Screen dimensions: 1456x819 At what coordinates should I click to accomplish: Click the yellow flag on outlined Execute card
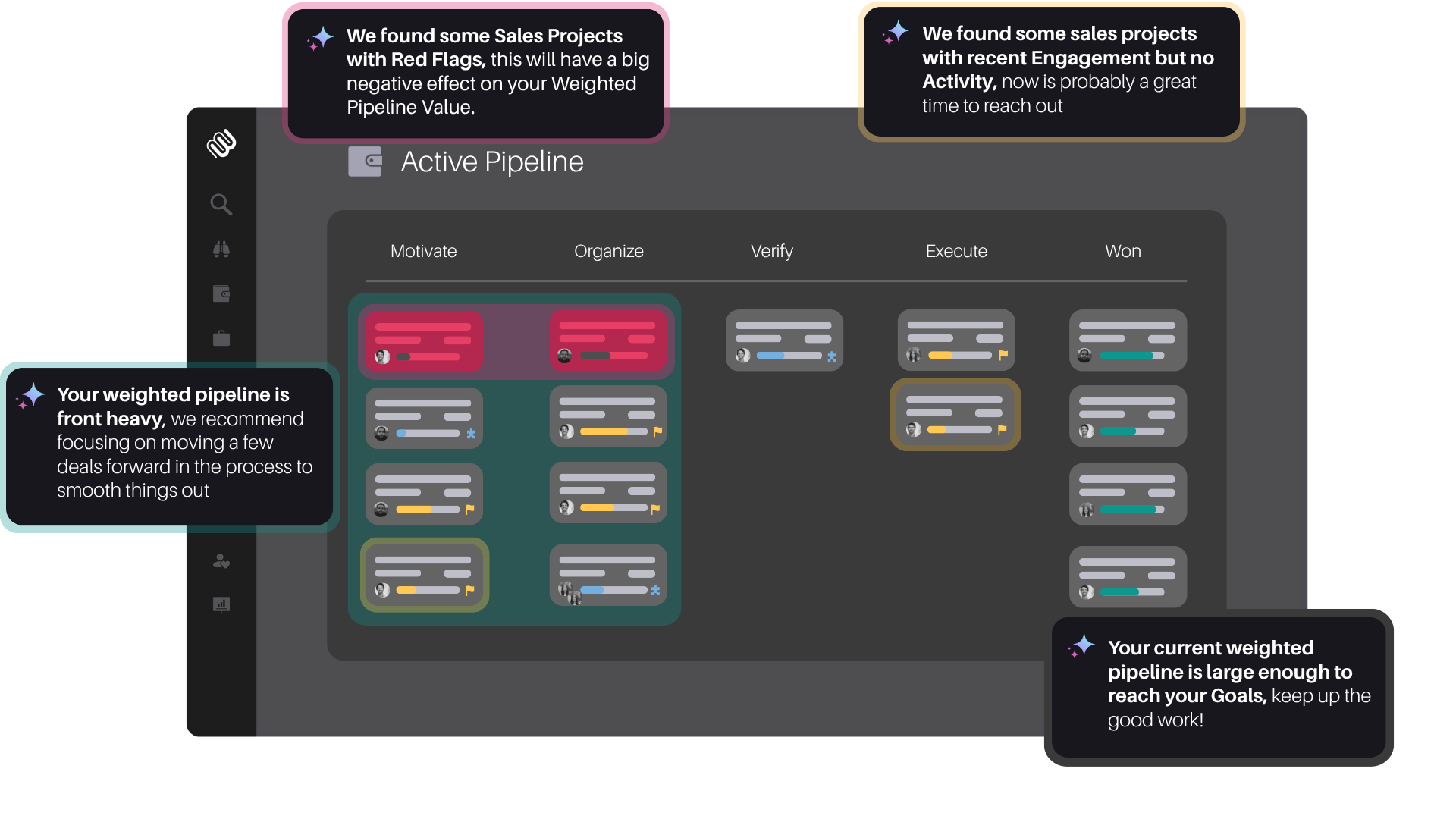(1002, 430)
